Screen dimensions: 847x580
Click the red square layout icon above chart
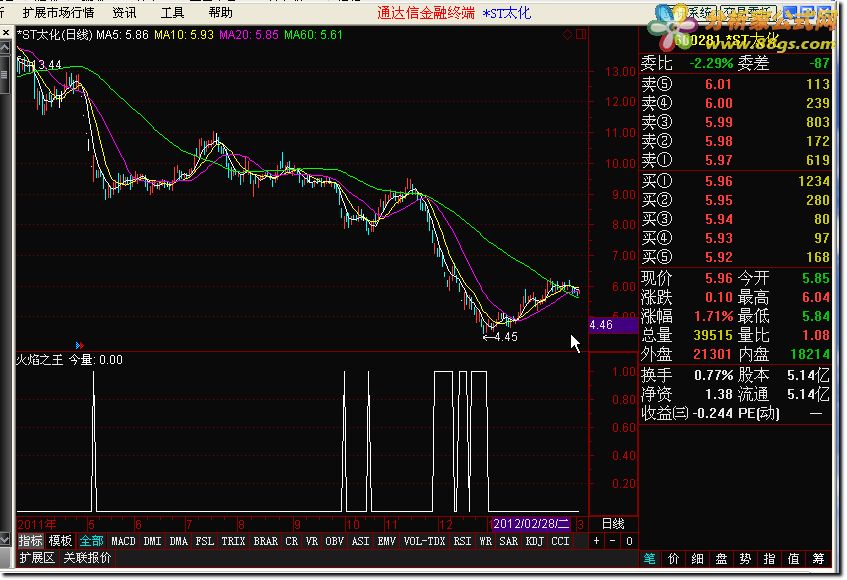(581, 35)
